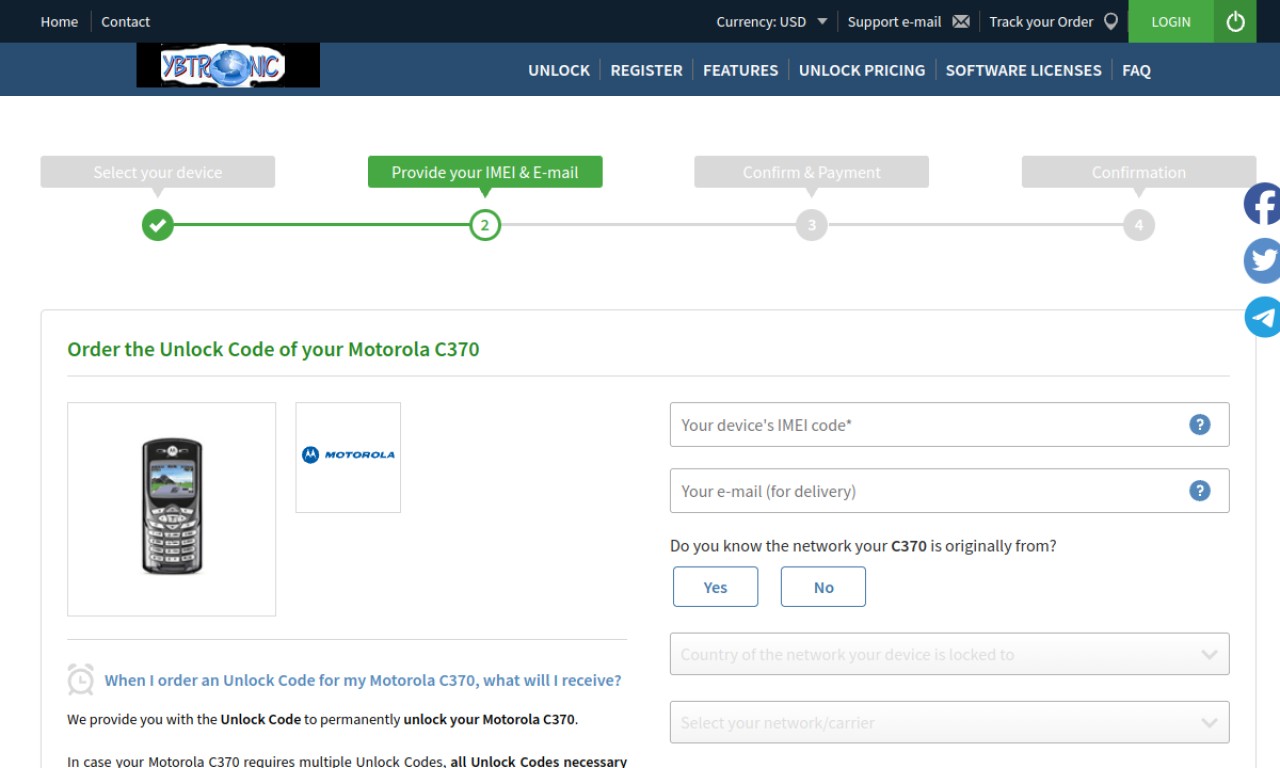The image size is (1280, 768).
Task: Open the Telegram share icon
Action: point(1262,317)
